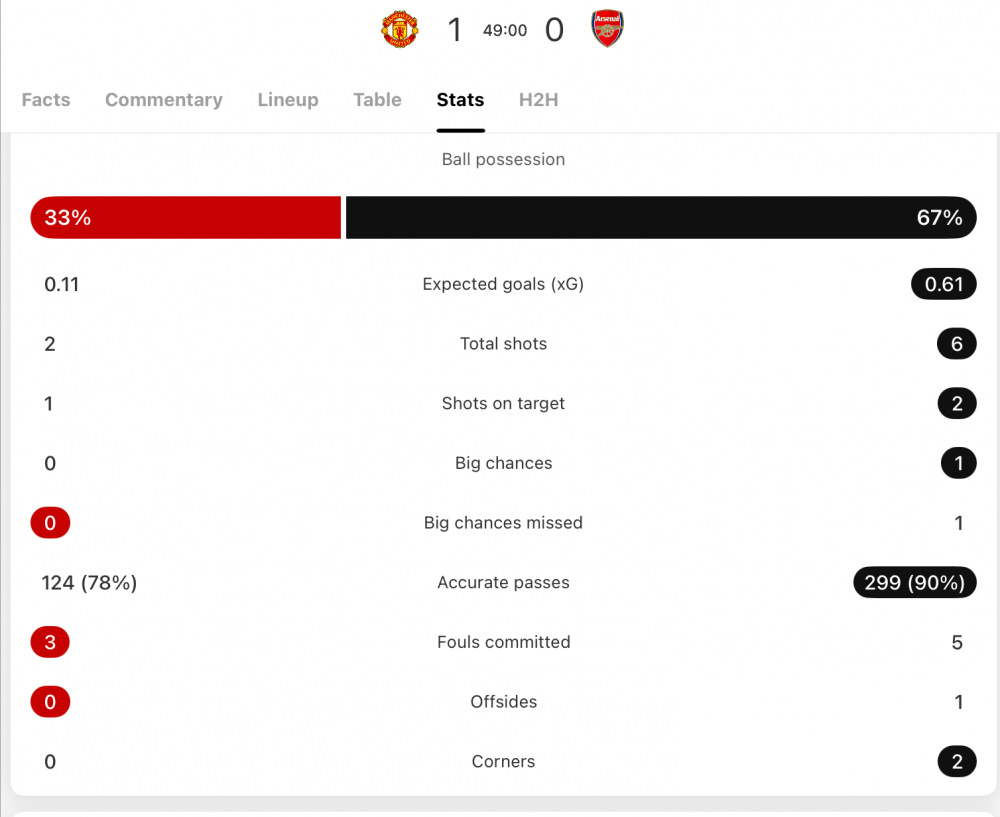The image size is (1000, 817).
Task: Click the Stats tab
Action: [460, 100]
